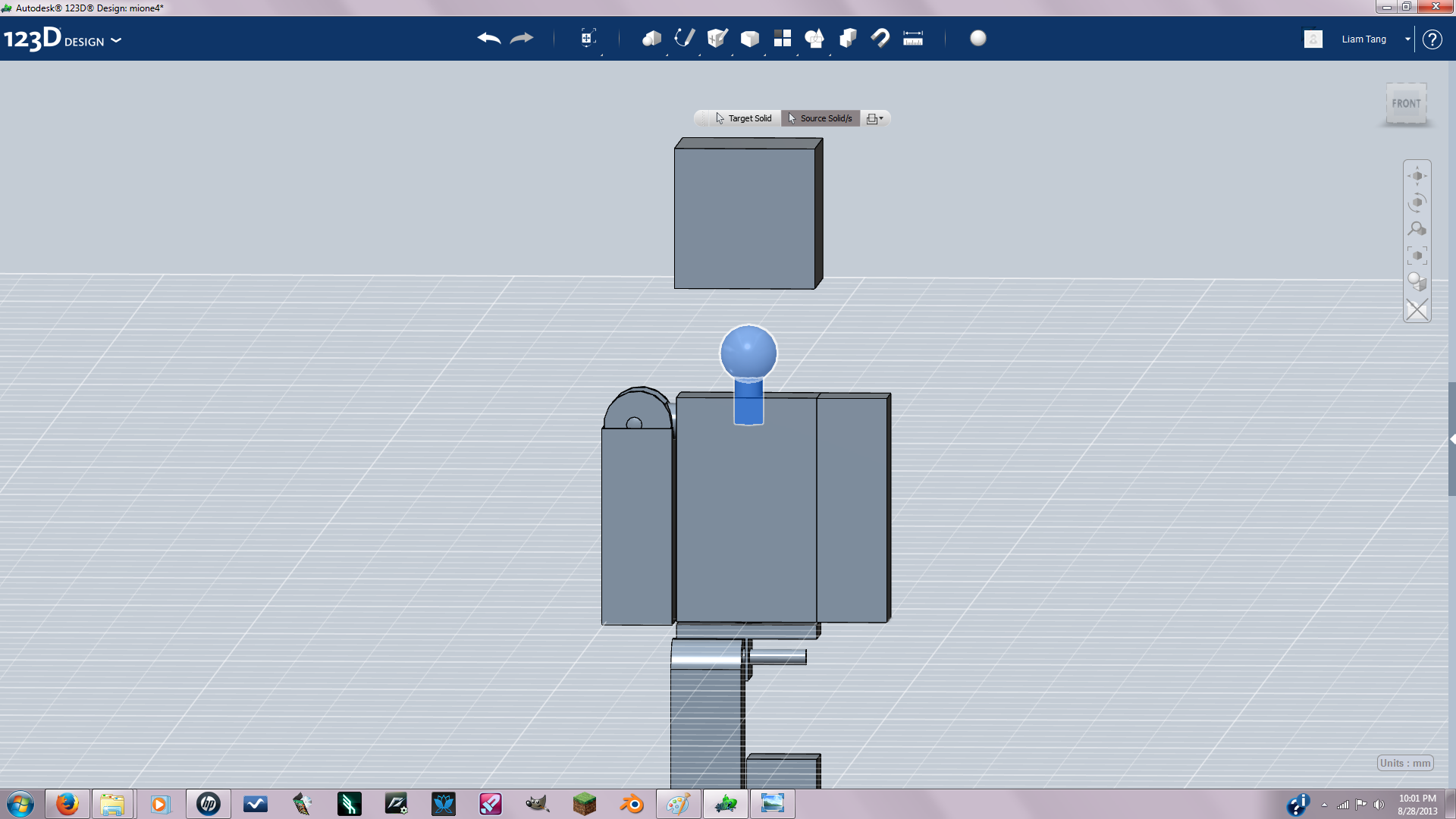Open GIMP from the taskbar
1456x819 pixels.
(537, 804)
